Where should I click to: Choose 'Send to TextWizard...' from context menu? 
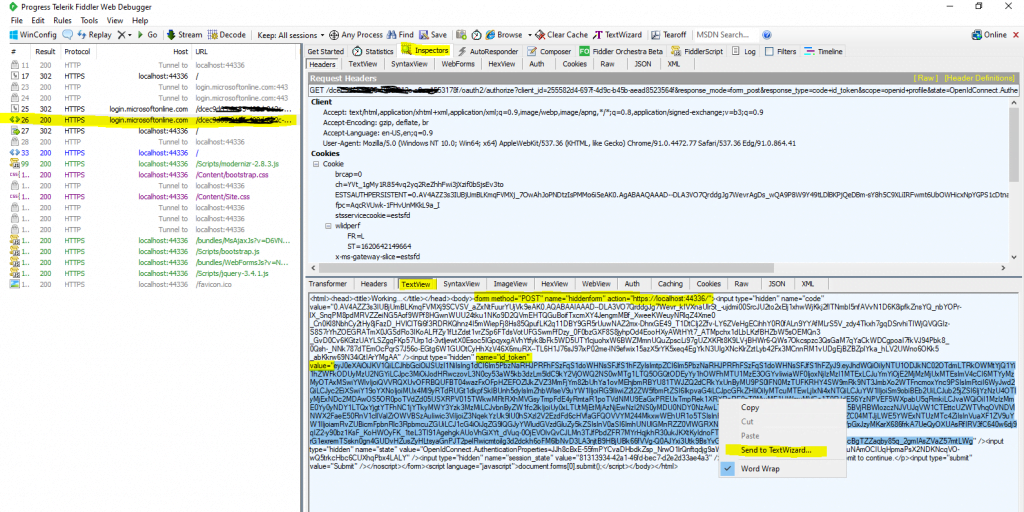click(776, 451)
